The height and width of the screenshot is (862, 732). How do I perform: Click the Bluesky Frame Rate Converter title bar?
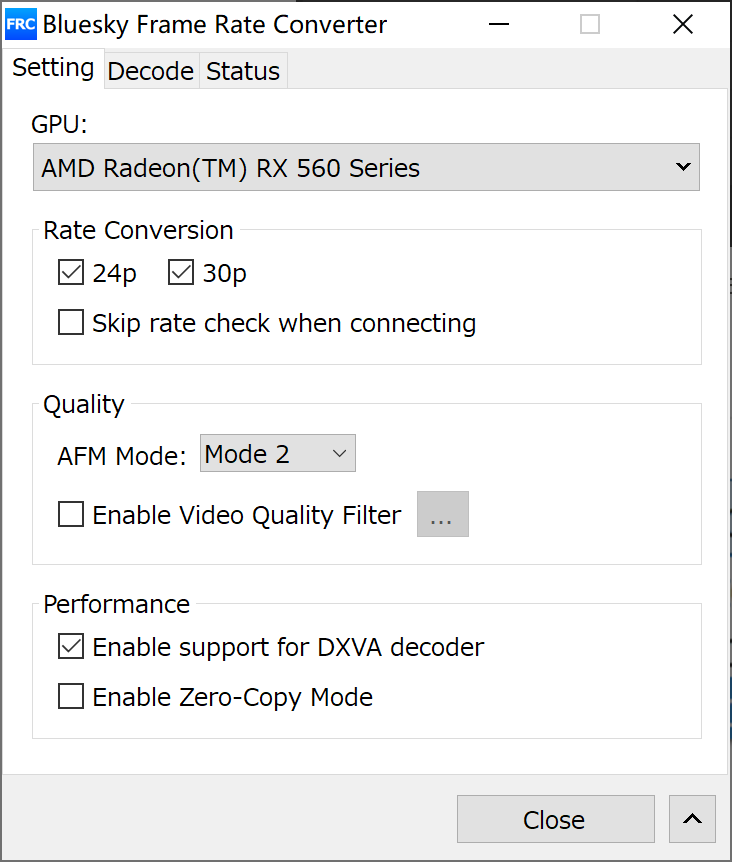pos(217,25)
